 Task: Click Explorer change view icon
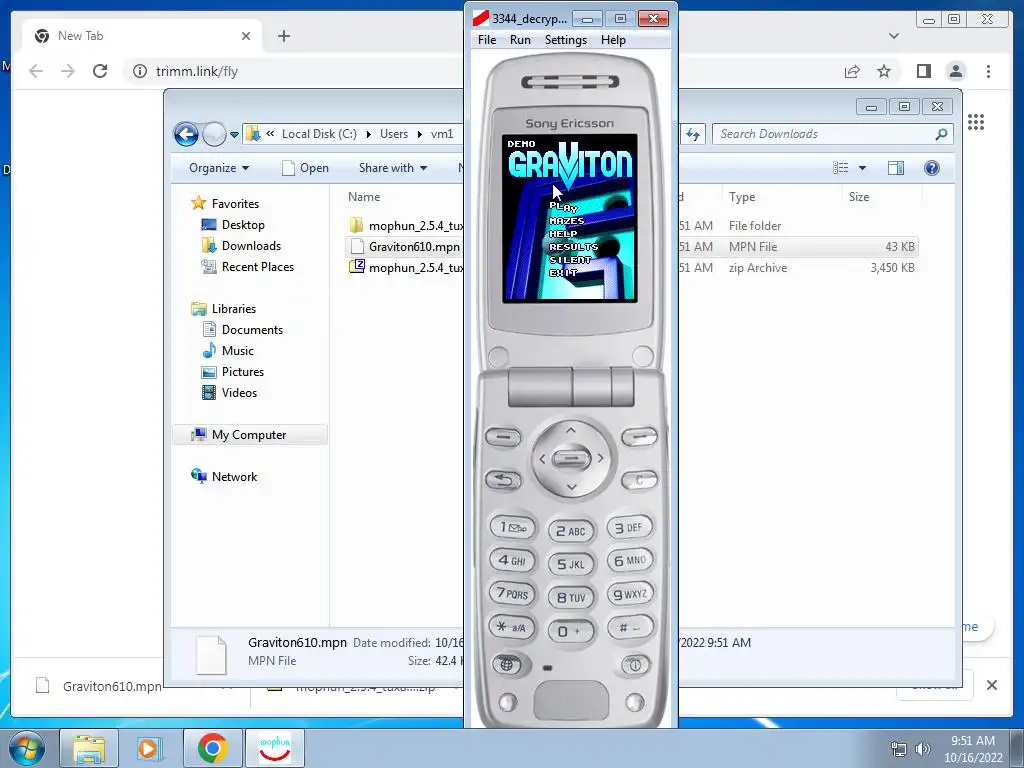(840, 168)
